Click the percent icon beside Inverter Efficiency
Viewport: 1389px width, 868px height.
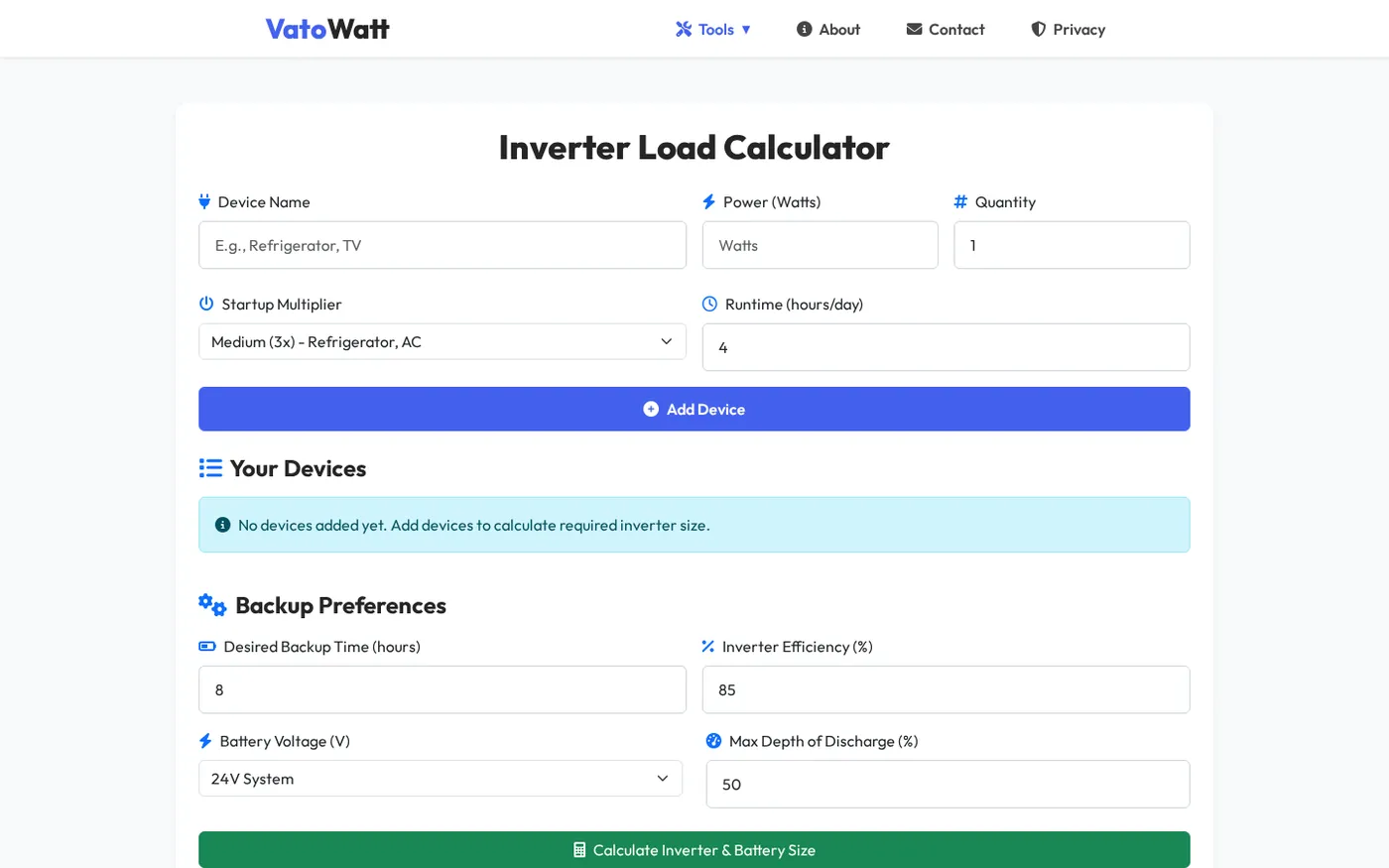(x=708, y=647)
